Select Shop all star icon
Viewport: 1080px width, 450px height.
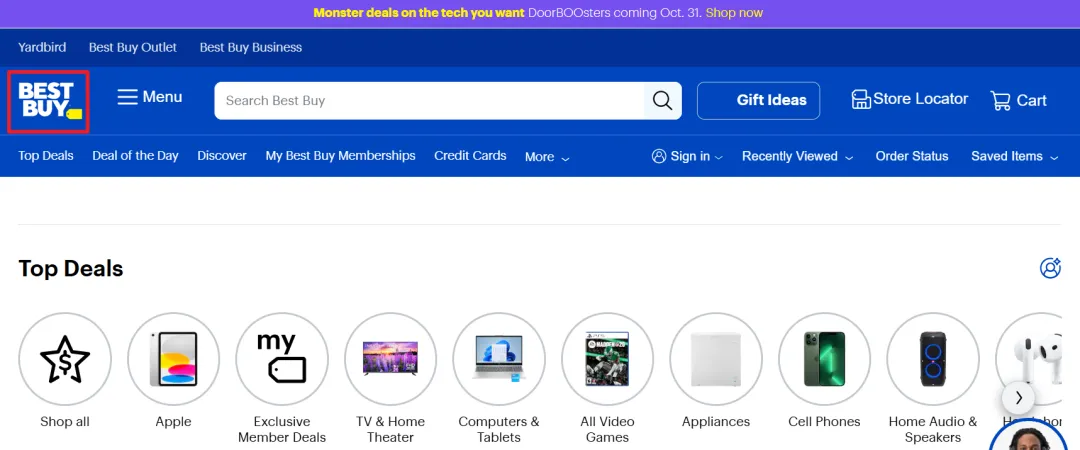pyautogui.click(x=65, y=359)
